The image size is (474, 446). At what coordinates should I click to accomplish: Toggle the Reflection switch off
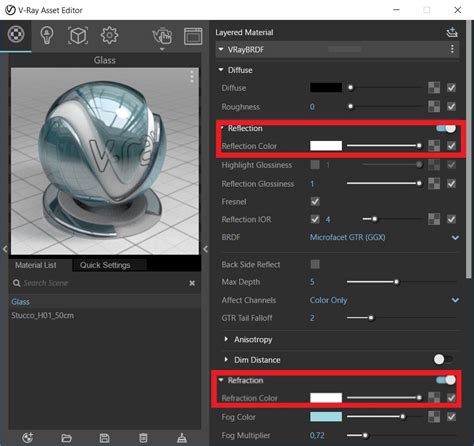446,128
